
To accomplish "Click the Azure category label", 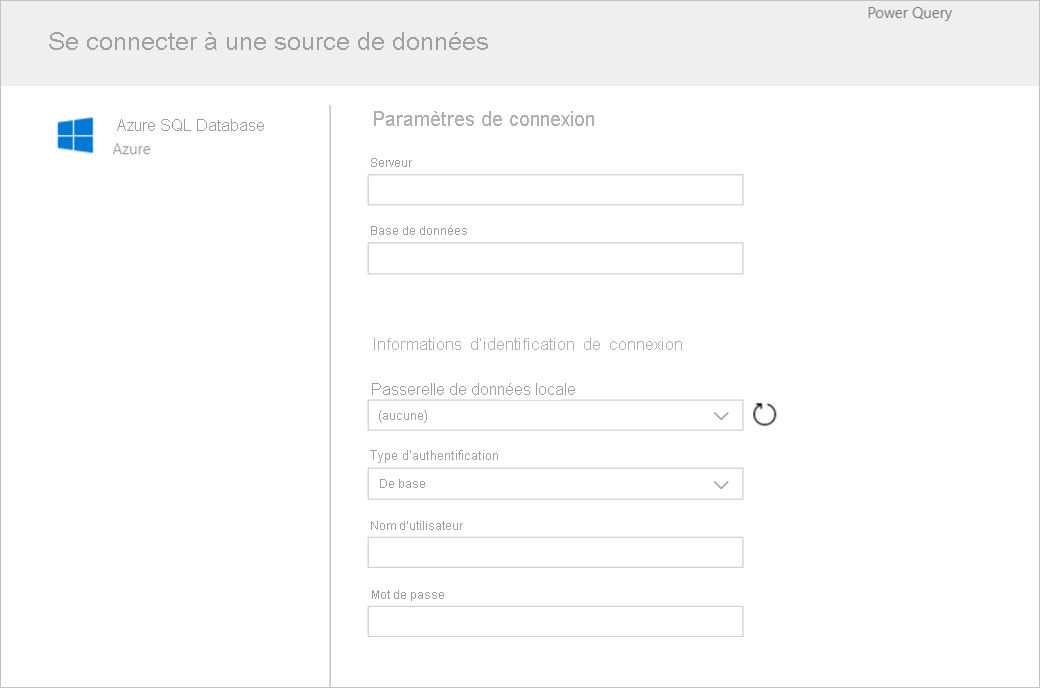I will (x=131, y=149).
